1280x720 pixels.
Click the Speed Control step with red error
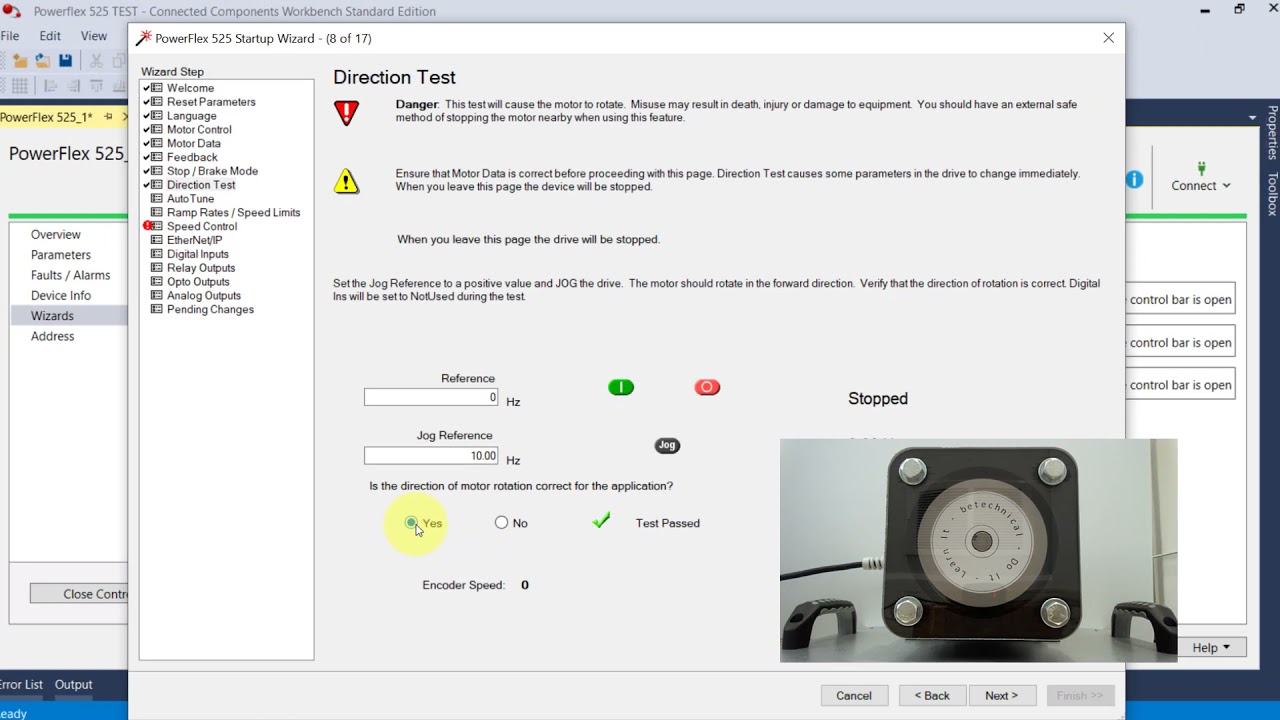(202, 226)
